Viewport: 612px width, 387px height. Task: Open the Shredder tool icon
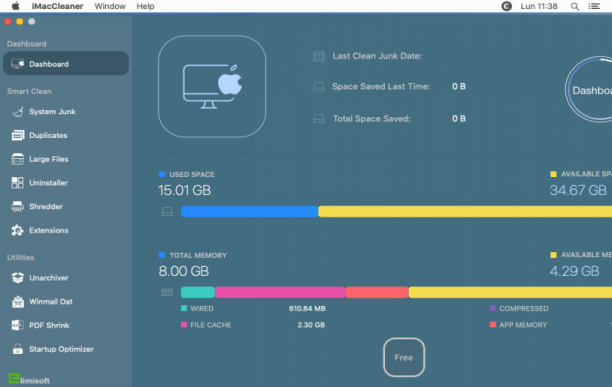click(18, 206)
